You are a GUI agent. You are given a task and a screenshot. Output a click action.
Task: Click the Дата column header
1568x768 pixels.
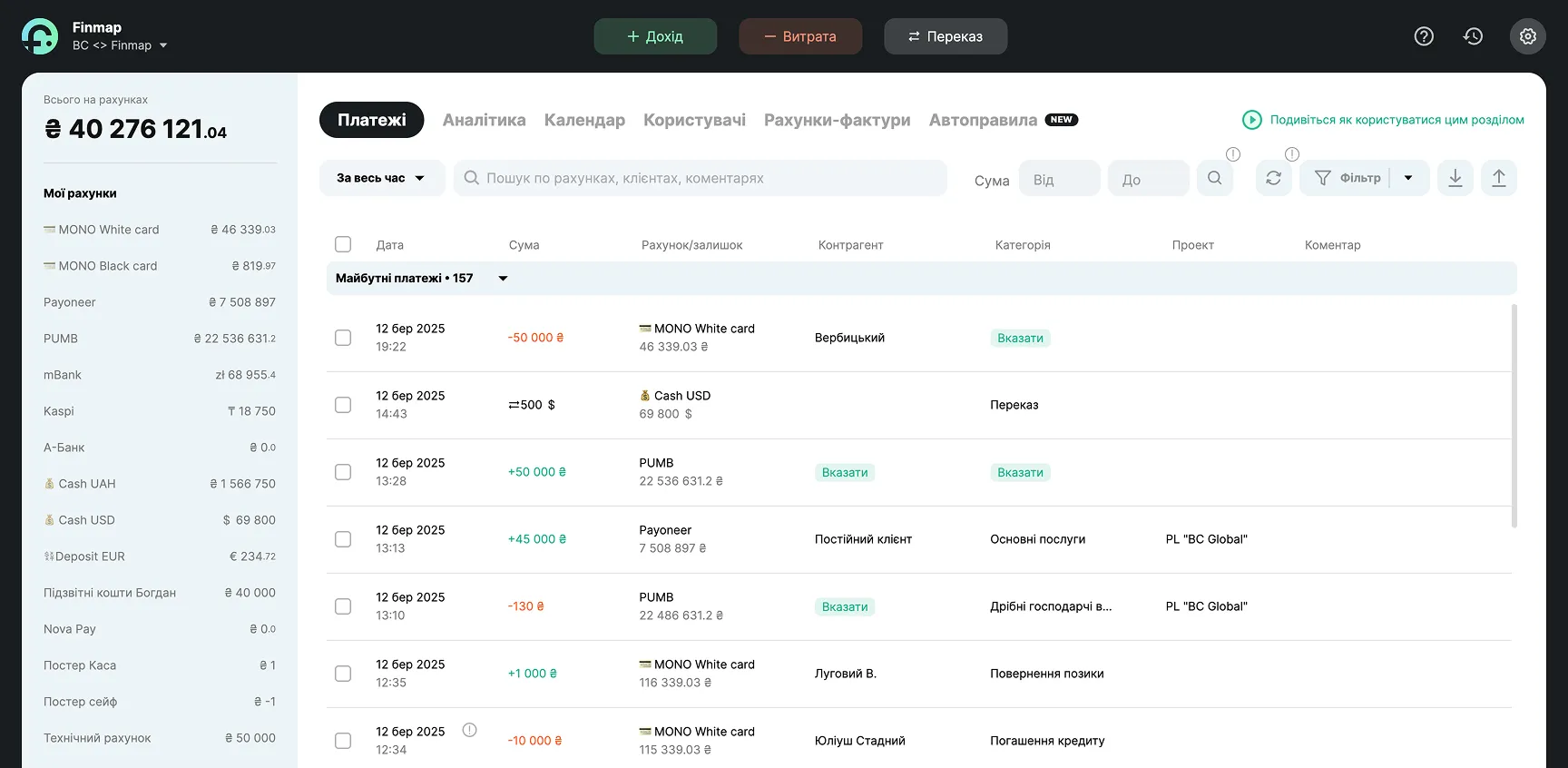click(390, 245)
